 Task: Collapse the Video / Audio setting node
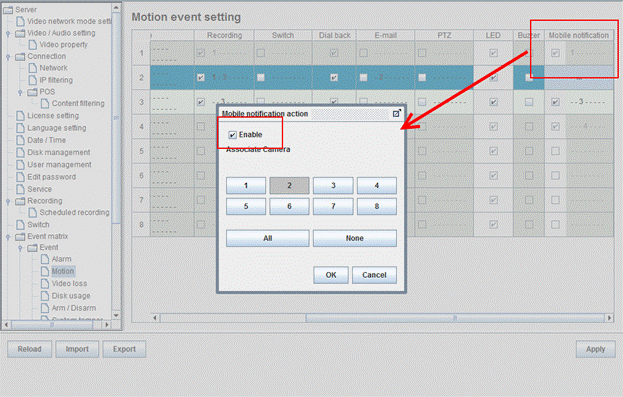8,33
